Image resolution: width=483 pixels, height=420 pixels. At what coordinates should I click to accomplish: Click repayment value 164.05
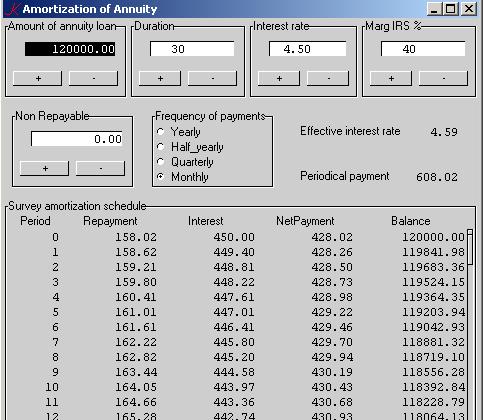click(136, 387)
